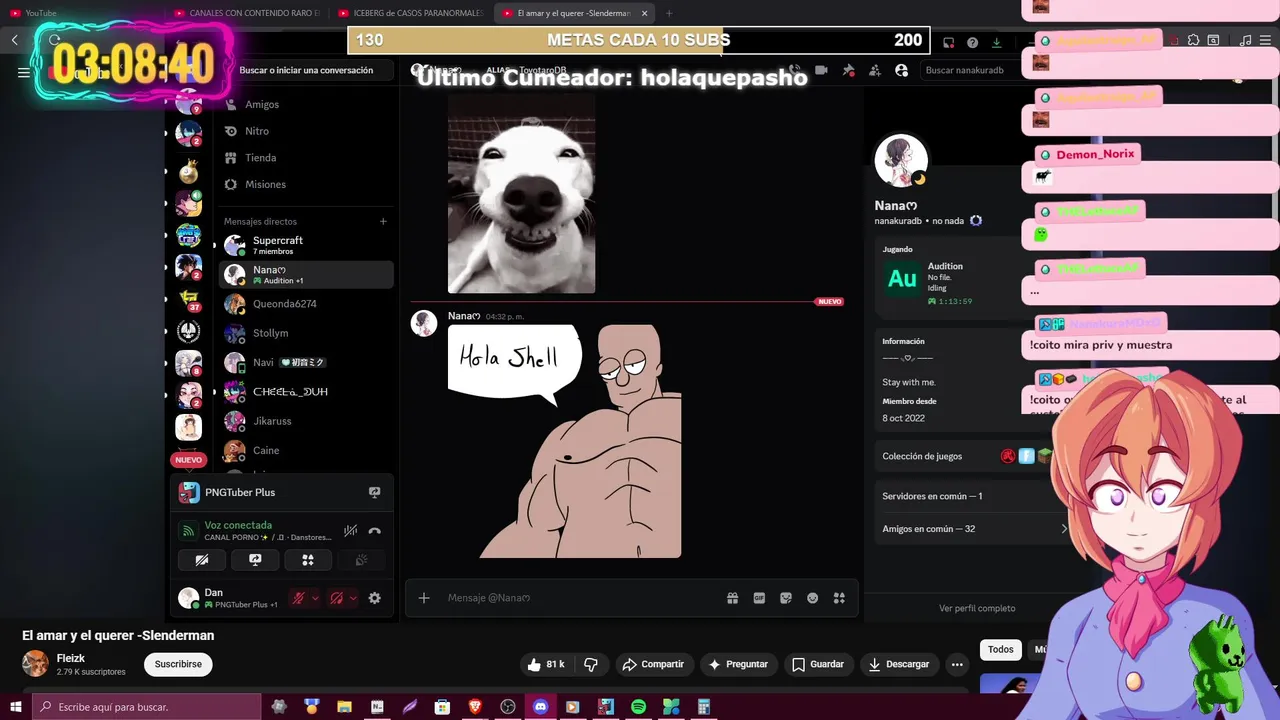Click the Guardar save button
Image resolution: width=1280 pixels, height=720 pixels.
(818, 664)
